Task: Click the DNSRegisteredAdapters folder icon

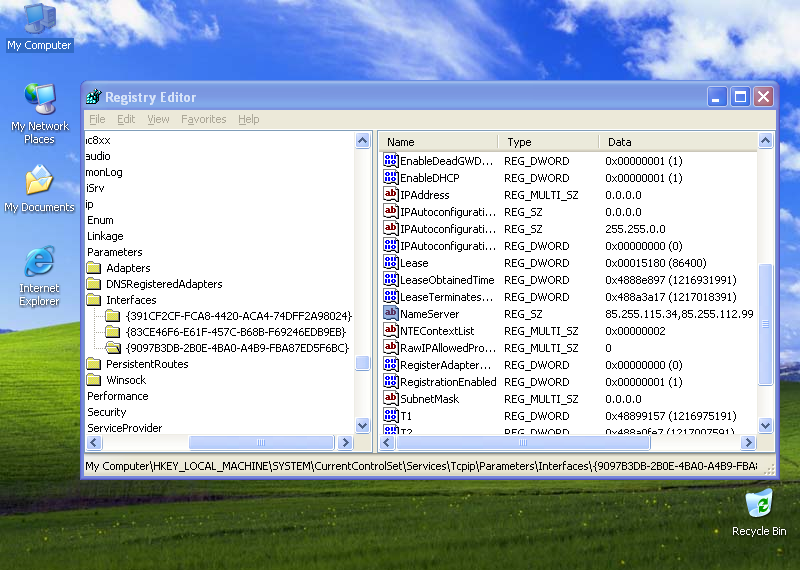Action: point(94,283)
